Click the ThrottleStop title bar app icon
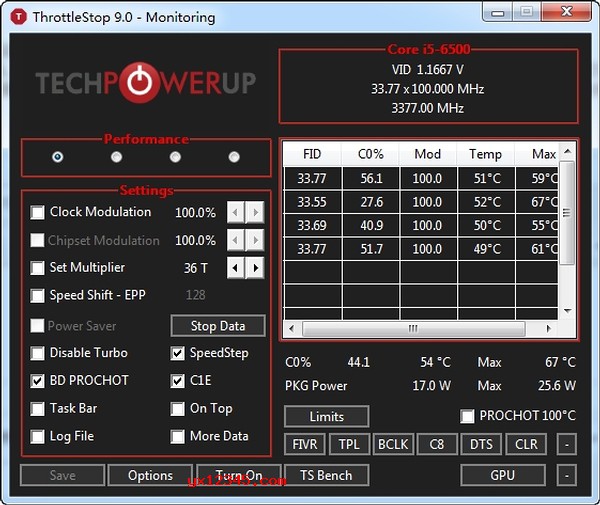Image resolution: width=600 pixels, height=505 pixels. coord(17,17)
